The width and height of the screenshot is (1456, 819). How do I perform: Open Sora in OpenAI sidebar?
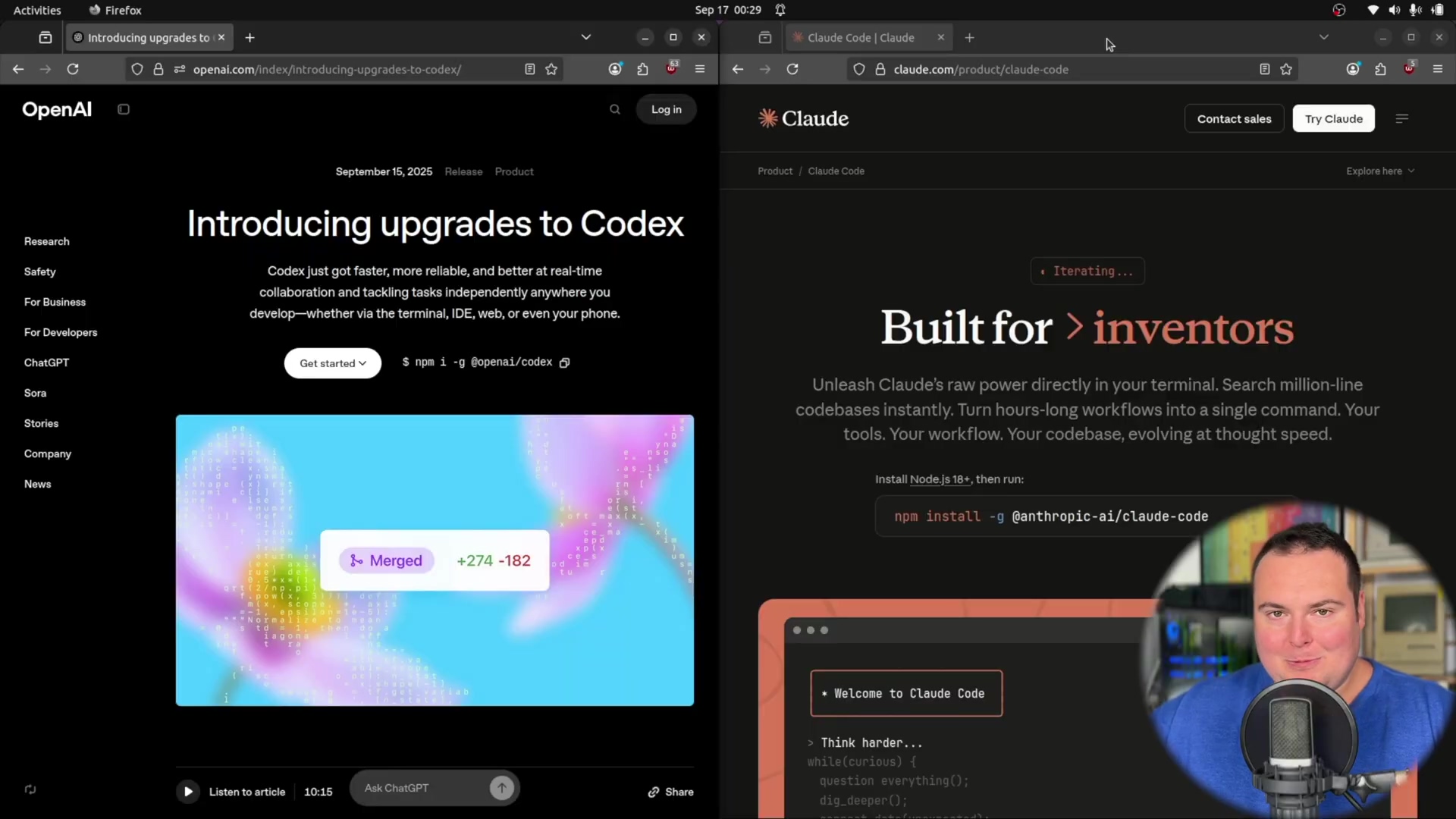[36, 393]
